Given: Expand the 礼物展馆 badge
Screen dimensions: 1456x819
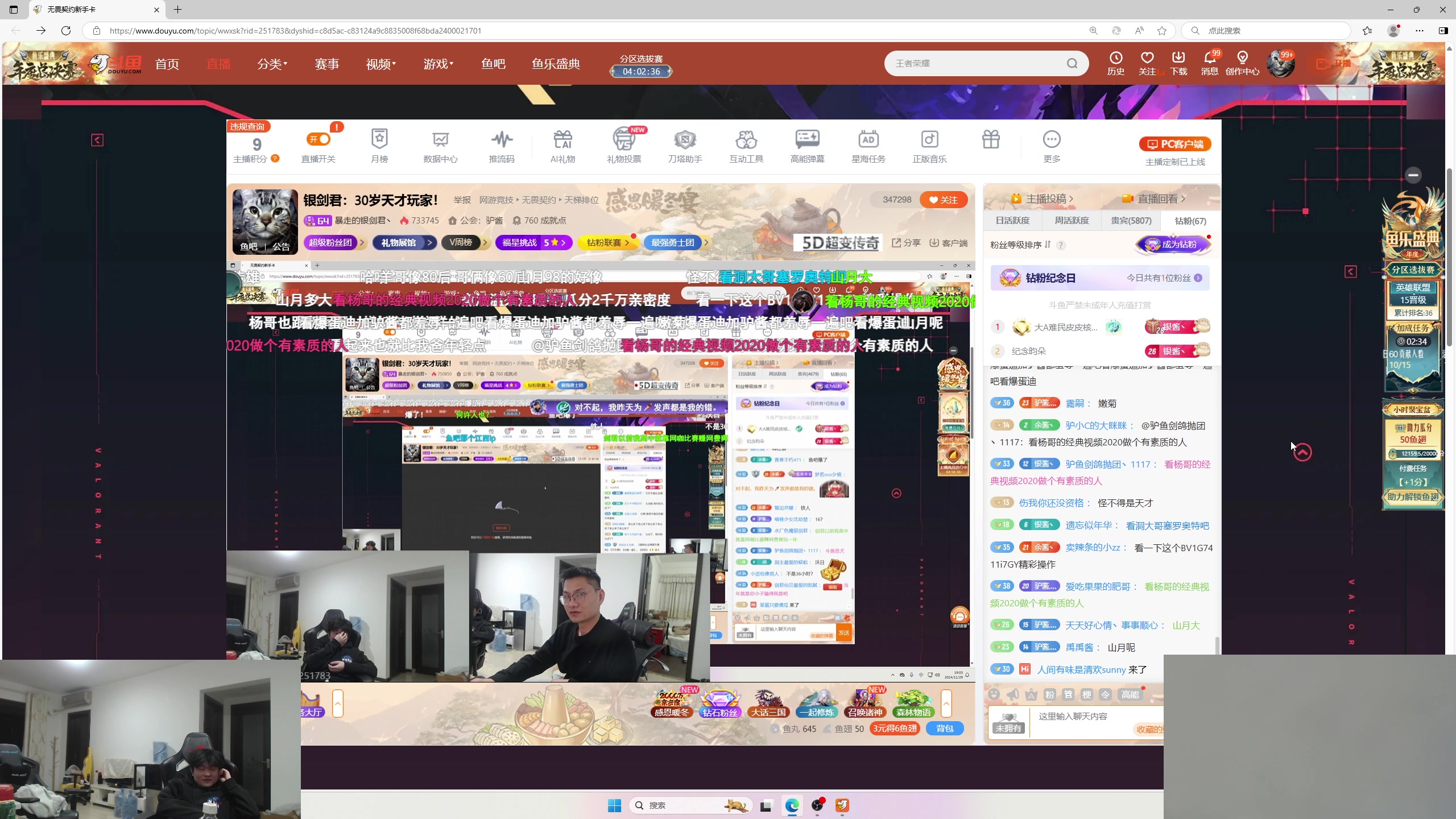Looking at the screenshot, I should click(x=404, y=243).
